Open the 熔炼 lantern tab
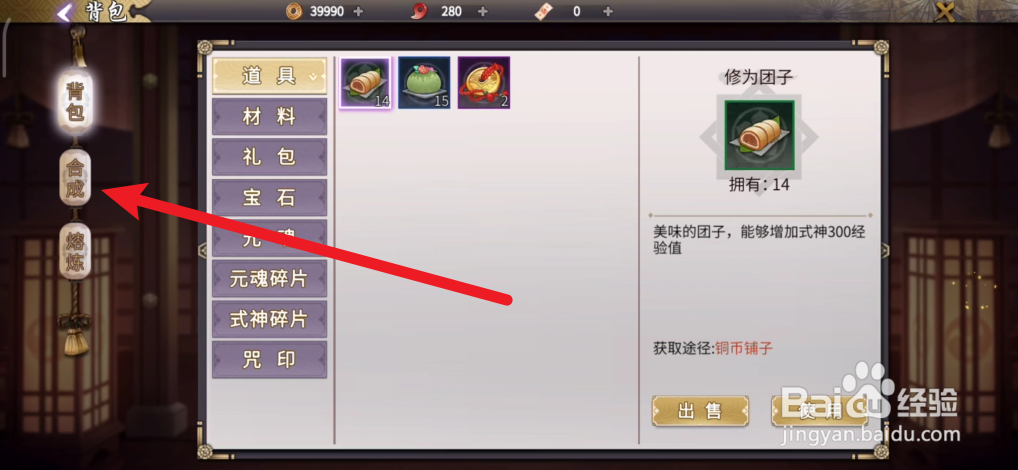 (75, 251)
